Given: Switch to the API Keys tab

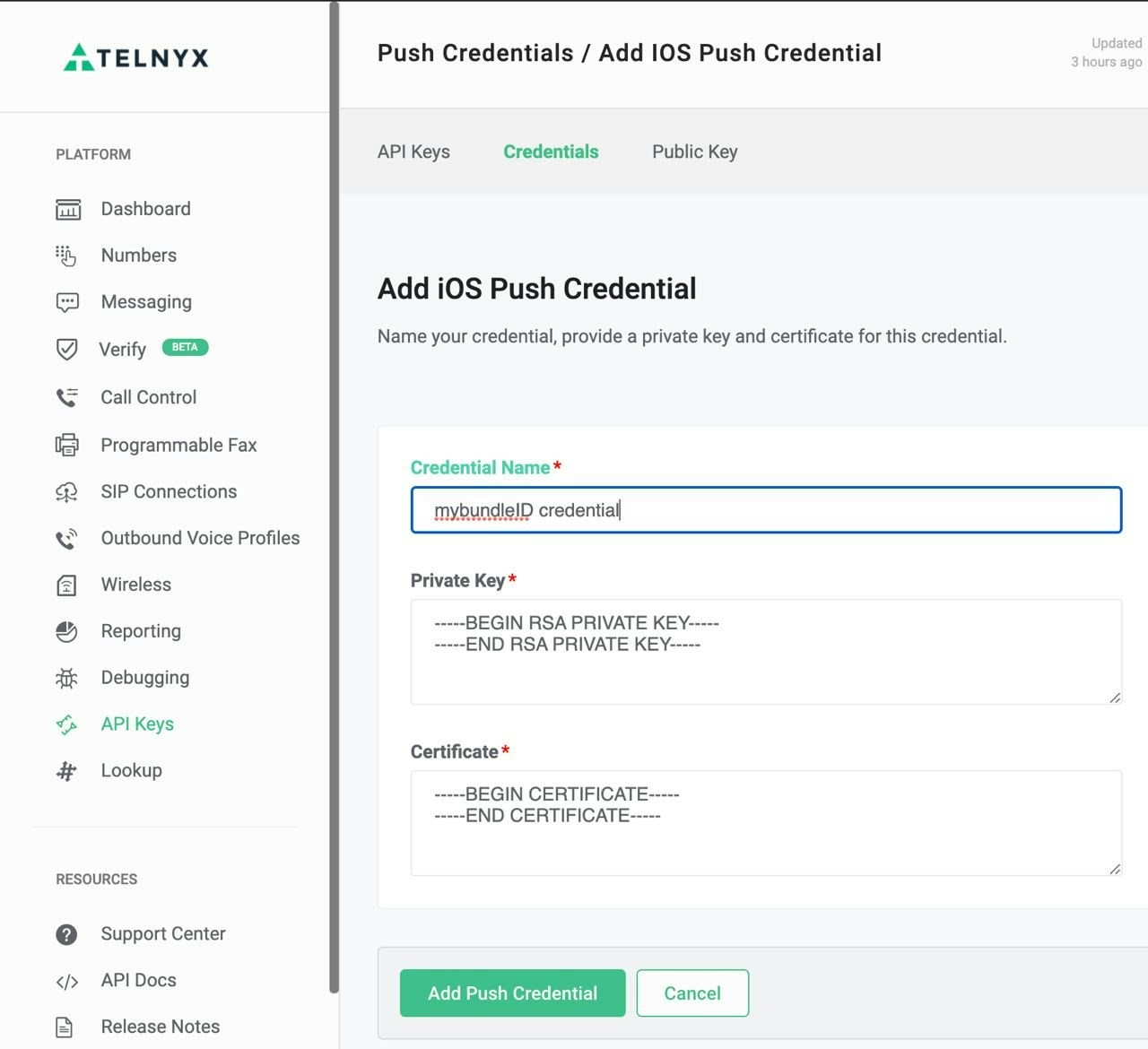Looking at the screenshot, I should pos(413,152).
